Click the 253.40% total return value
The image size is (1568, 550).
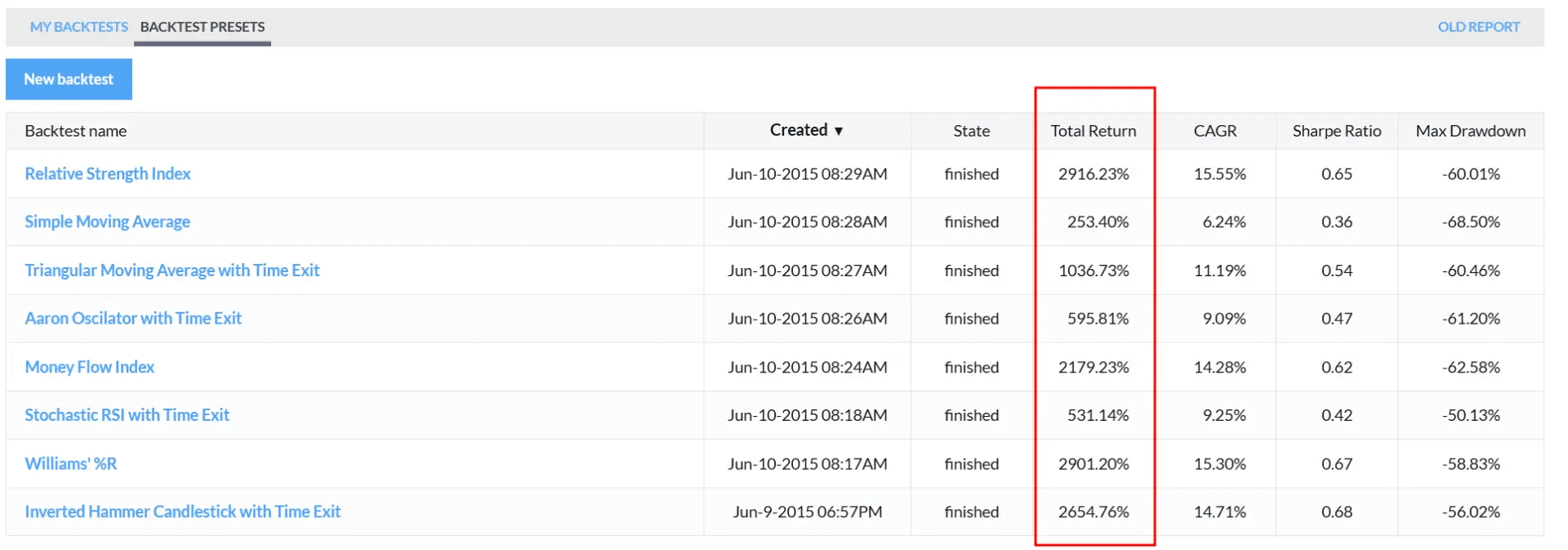point(1098,222)
